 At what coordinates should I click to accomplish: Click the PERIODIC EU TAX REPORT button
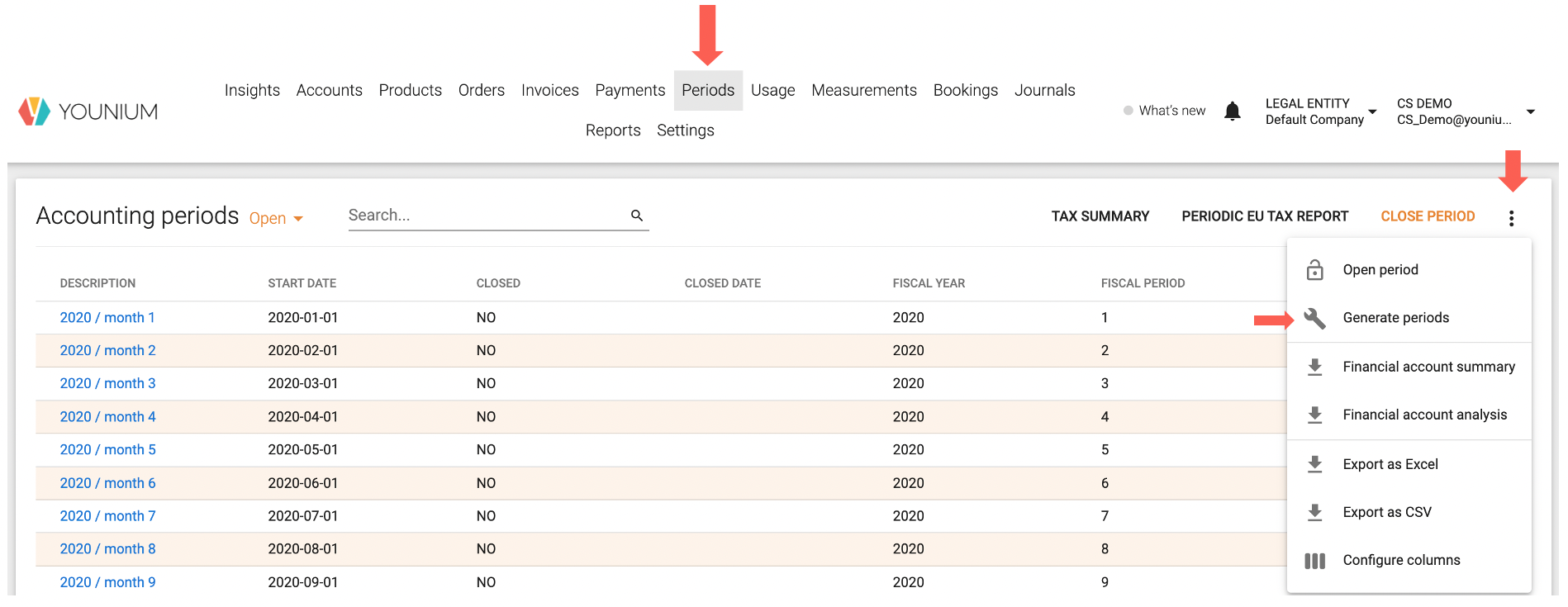[x=1264, y=216]
